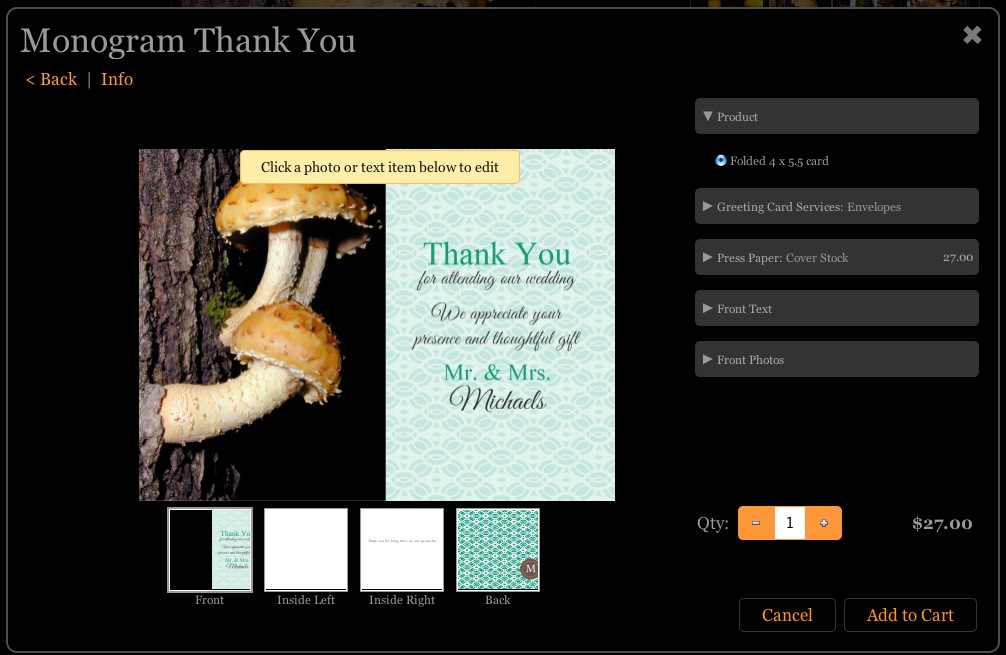This screenshot has width=1006, height=655.
Task: Edit the mushroom photo on the card
Action: pyautogui.click(x=262, y=330)
